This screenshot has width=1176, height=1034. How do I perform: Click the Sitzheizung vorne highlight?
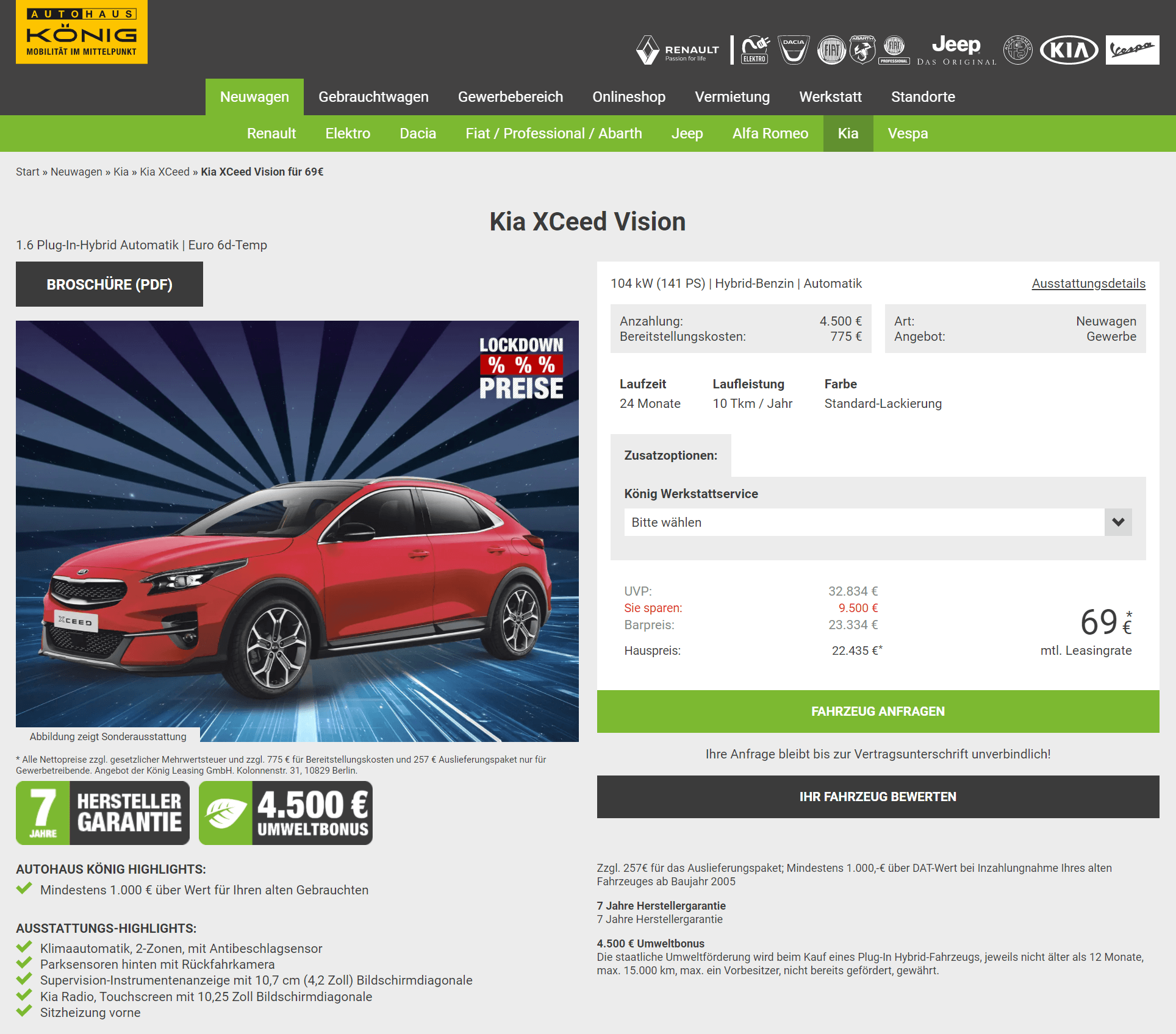tap(90, 1013)
